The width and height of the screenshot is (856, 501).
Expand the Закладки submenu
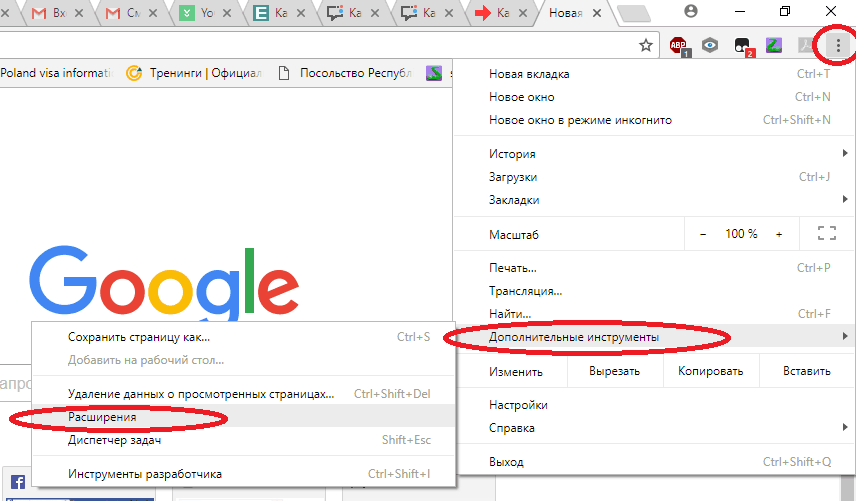pyautogui.click(x=660, y=200)
